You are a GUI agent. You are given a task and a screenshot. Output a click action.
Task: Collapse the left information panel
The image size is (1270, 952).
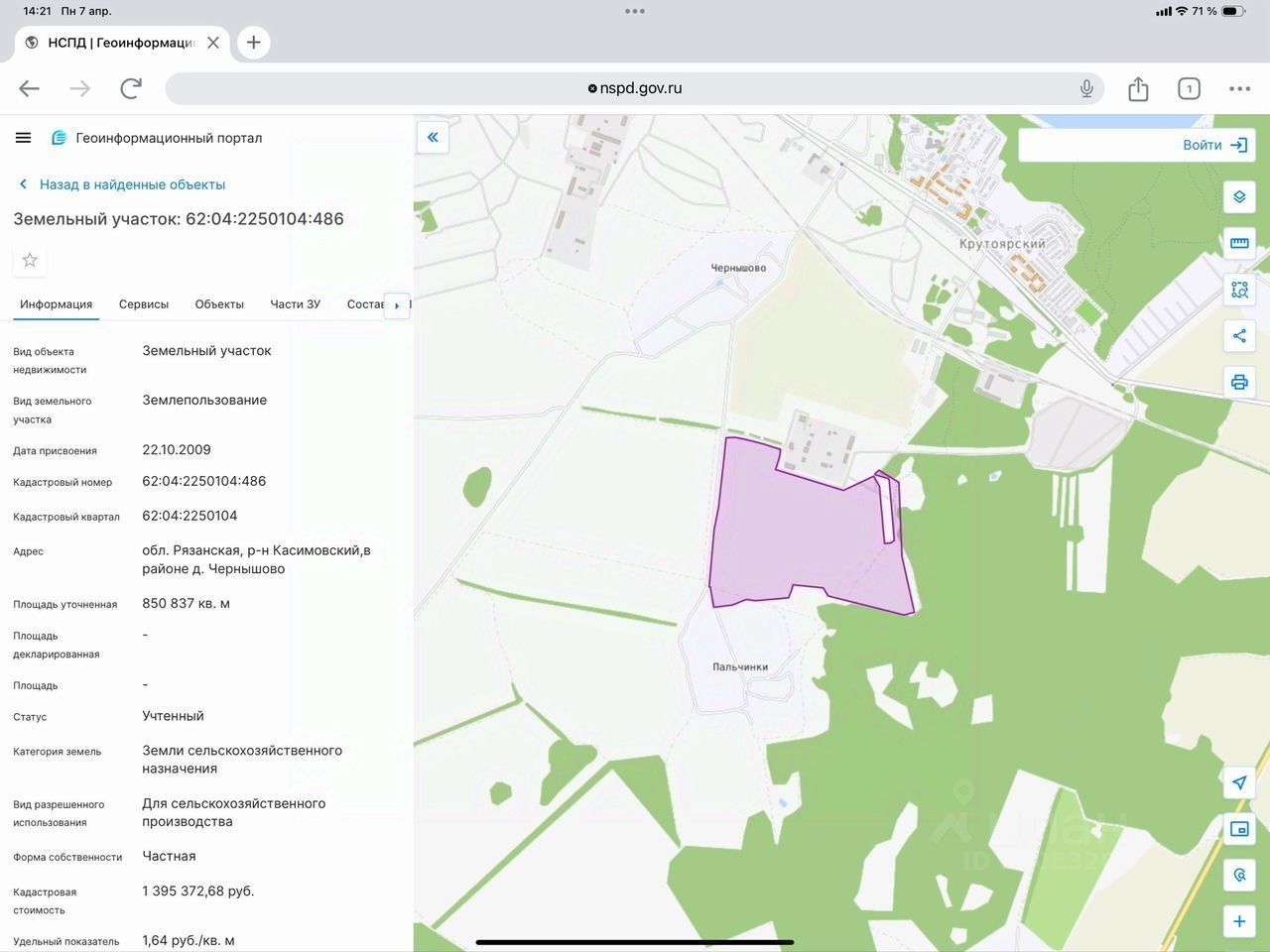pos(433,138)
